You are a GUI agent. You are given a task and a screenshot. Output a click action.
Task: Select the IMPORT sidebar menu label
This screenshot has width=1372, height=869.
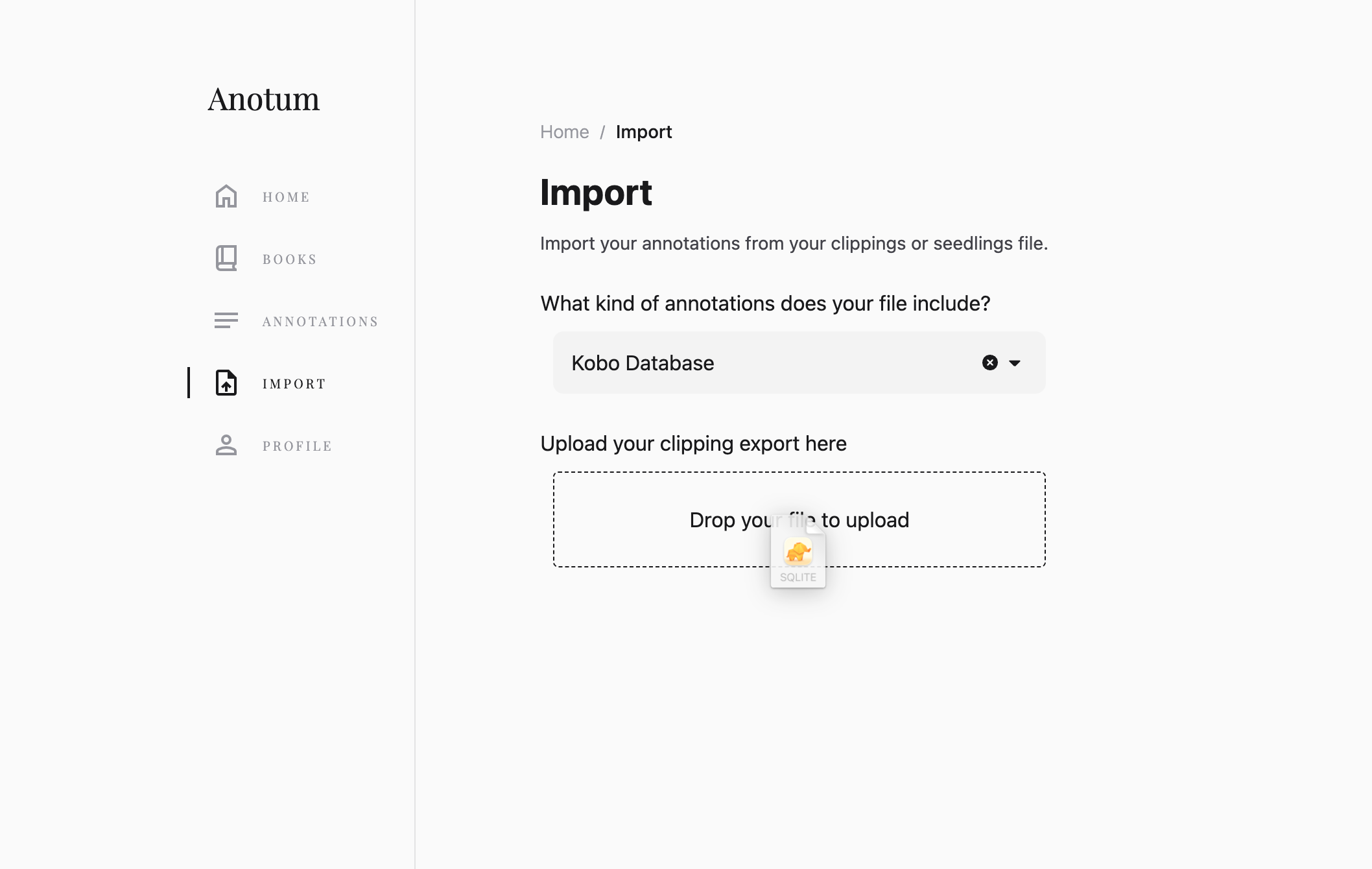coord(294,384)
